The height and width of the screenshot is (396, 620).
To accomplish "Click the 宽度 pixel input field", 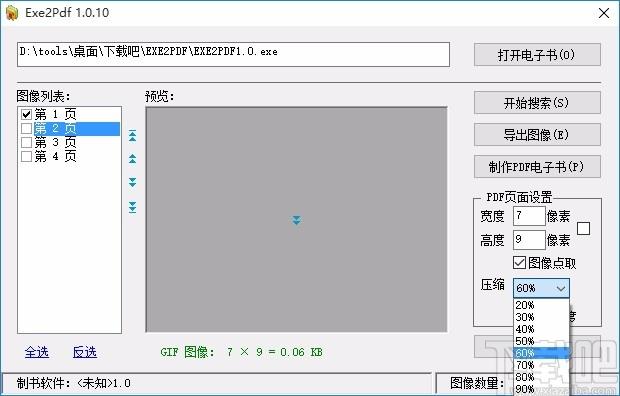I will [x=529, y=216].
